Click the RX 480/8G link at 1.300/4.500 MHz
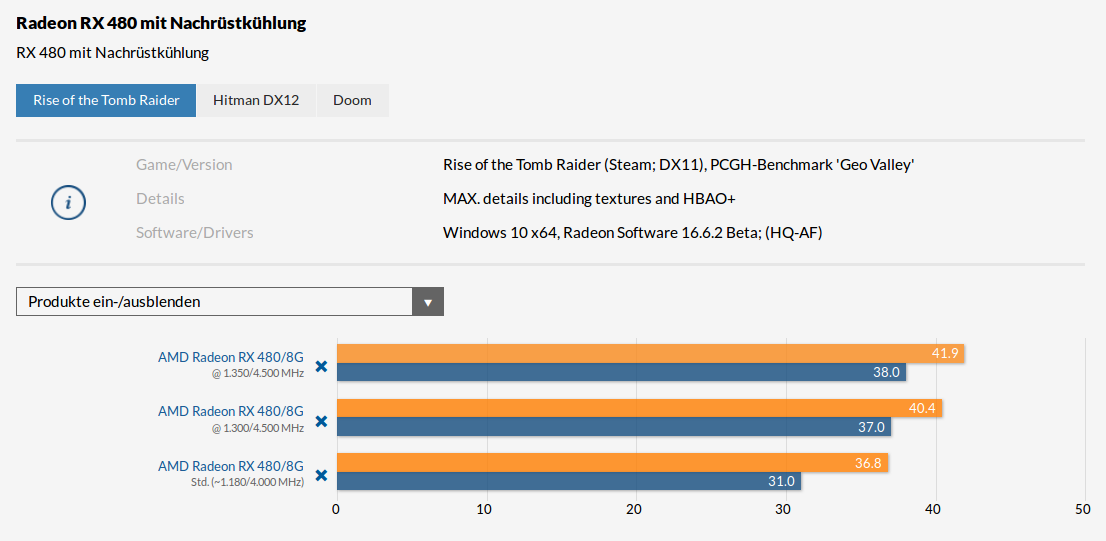 point(231,411)
